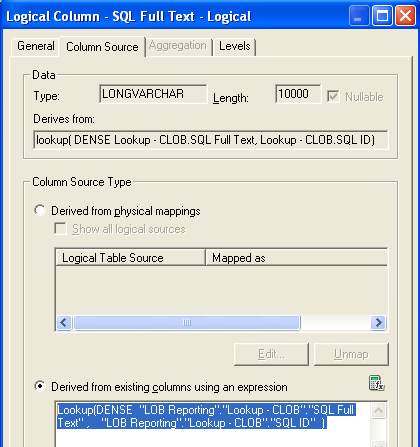Click the Length field showing 10000

click(x=298, y=94)
